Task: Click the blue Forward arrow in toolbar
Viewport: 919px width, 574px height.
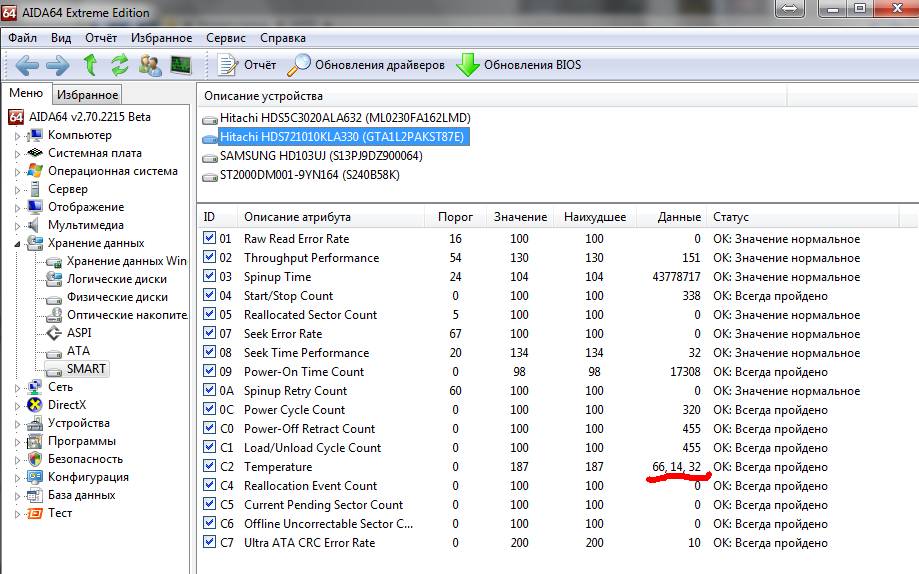Action: pyautogui.click(x=58, y=66)
